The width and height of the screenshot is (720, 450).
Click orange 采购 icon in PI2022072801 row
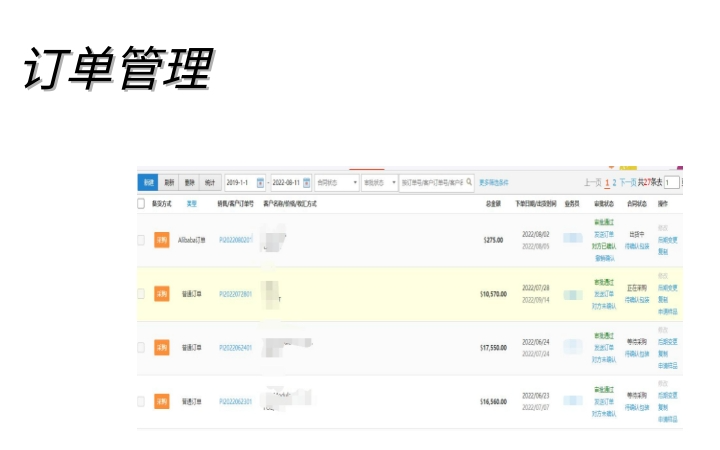pyautogui.click(x=162, y=293)
